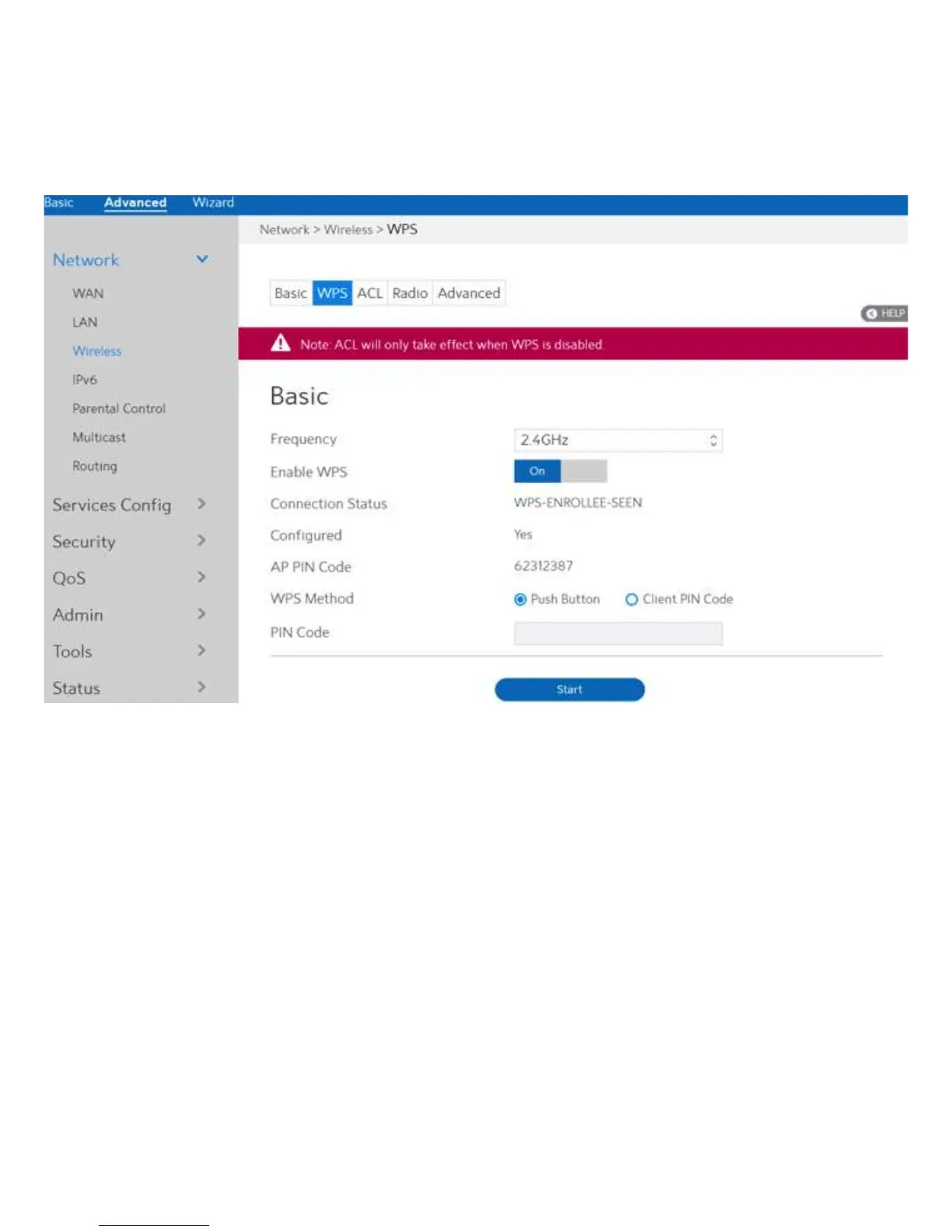Click the WPS-ENROLLEE-SEEN status text

tap(578, 503)
